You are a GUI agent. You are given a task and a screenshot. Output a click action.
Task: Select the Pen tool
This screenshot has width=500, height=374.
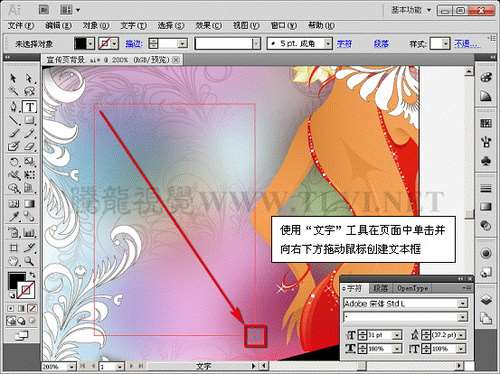coord(13,107)
